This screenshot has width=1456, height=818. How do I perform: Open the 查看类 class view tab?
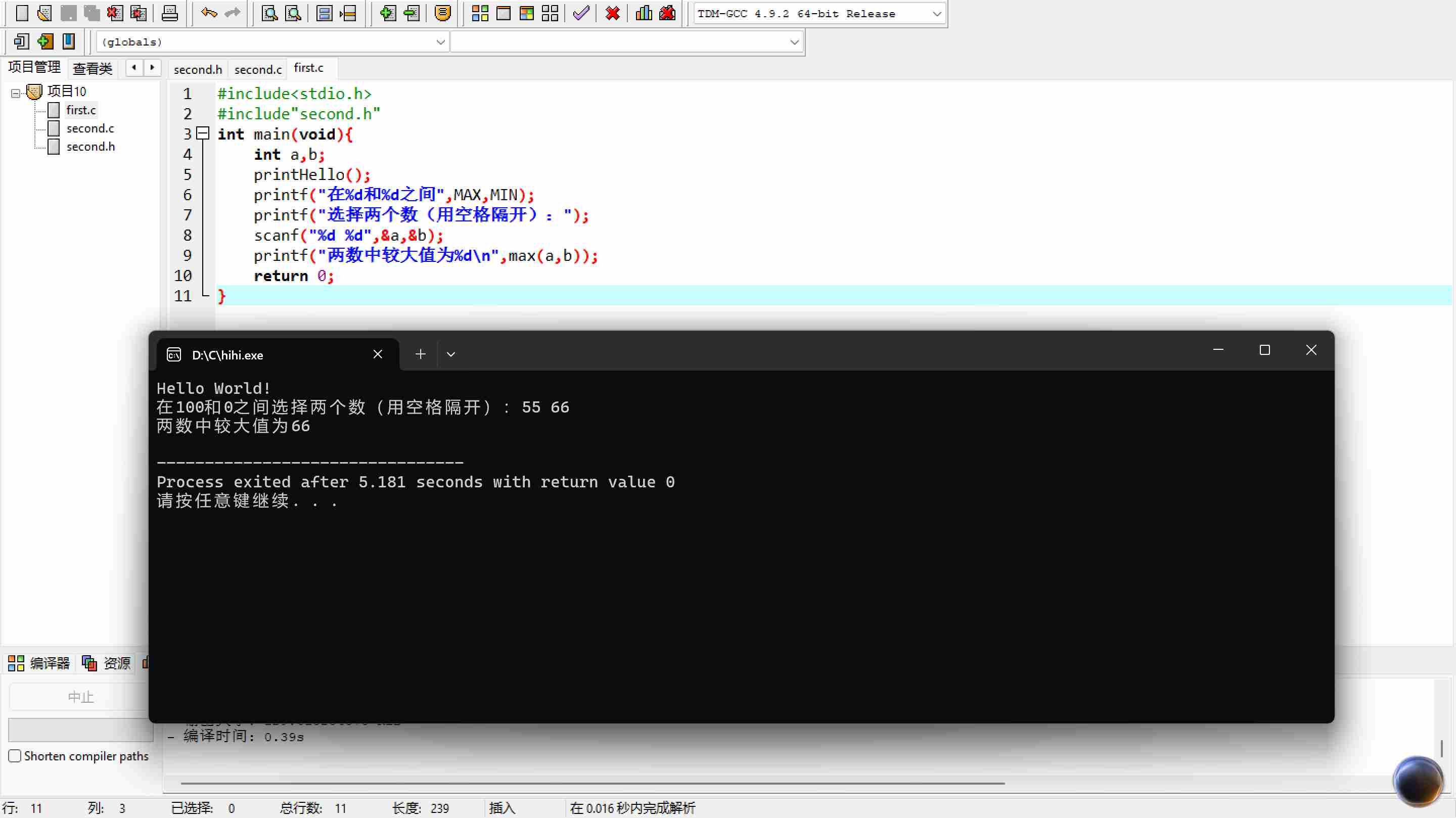coord(93,68)
